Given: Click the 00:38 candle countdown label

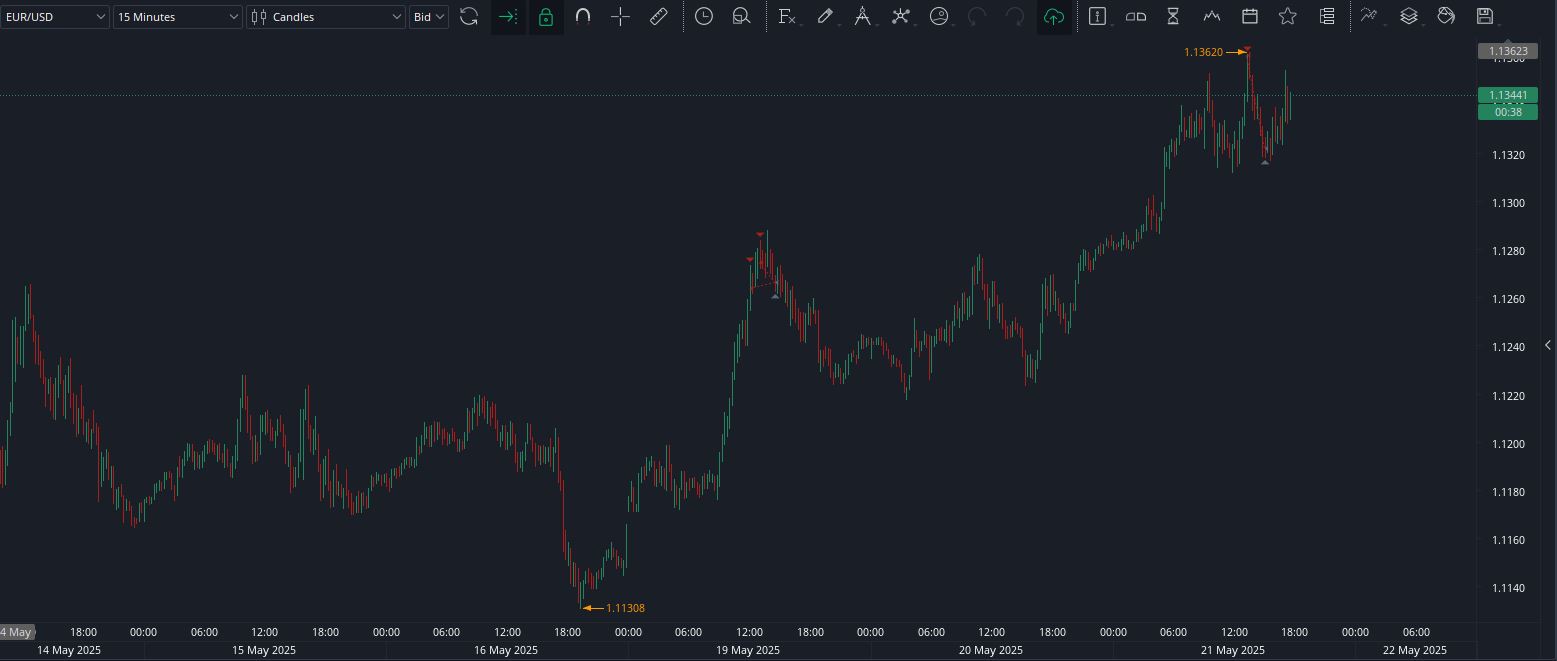Looking at the screenshot, I should [x=1507, y=112].
